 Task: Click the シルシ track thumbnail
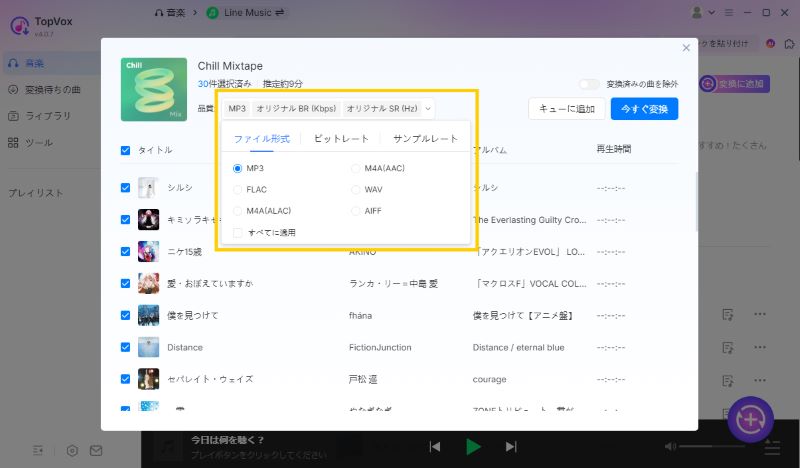coord(148,188)
